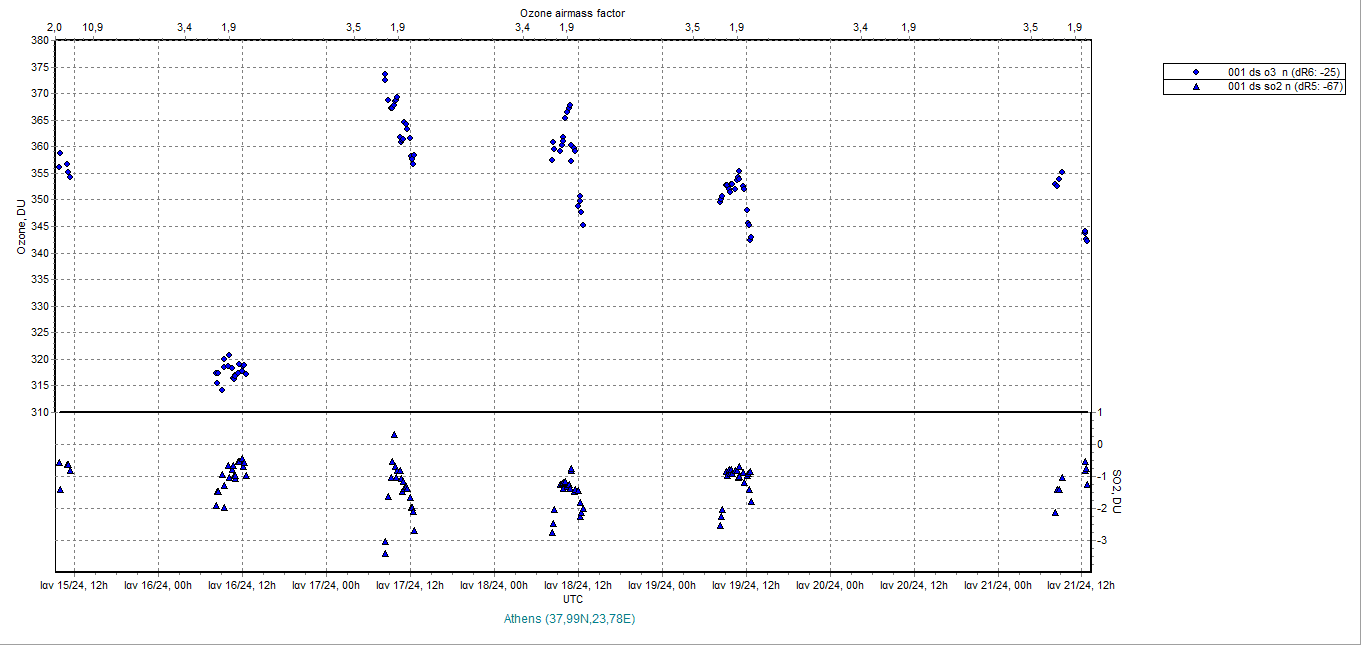Click the 380 tick on the ozone axis
This screenshot has width=1361, height=645.
click(x=40, y=40)
